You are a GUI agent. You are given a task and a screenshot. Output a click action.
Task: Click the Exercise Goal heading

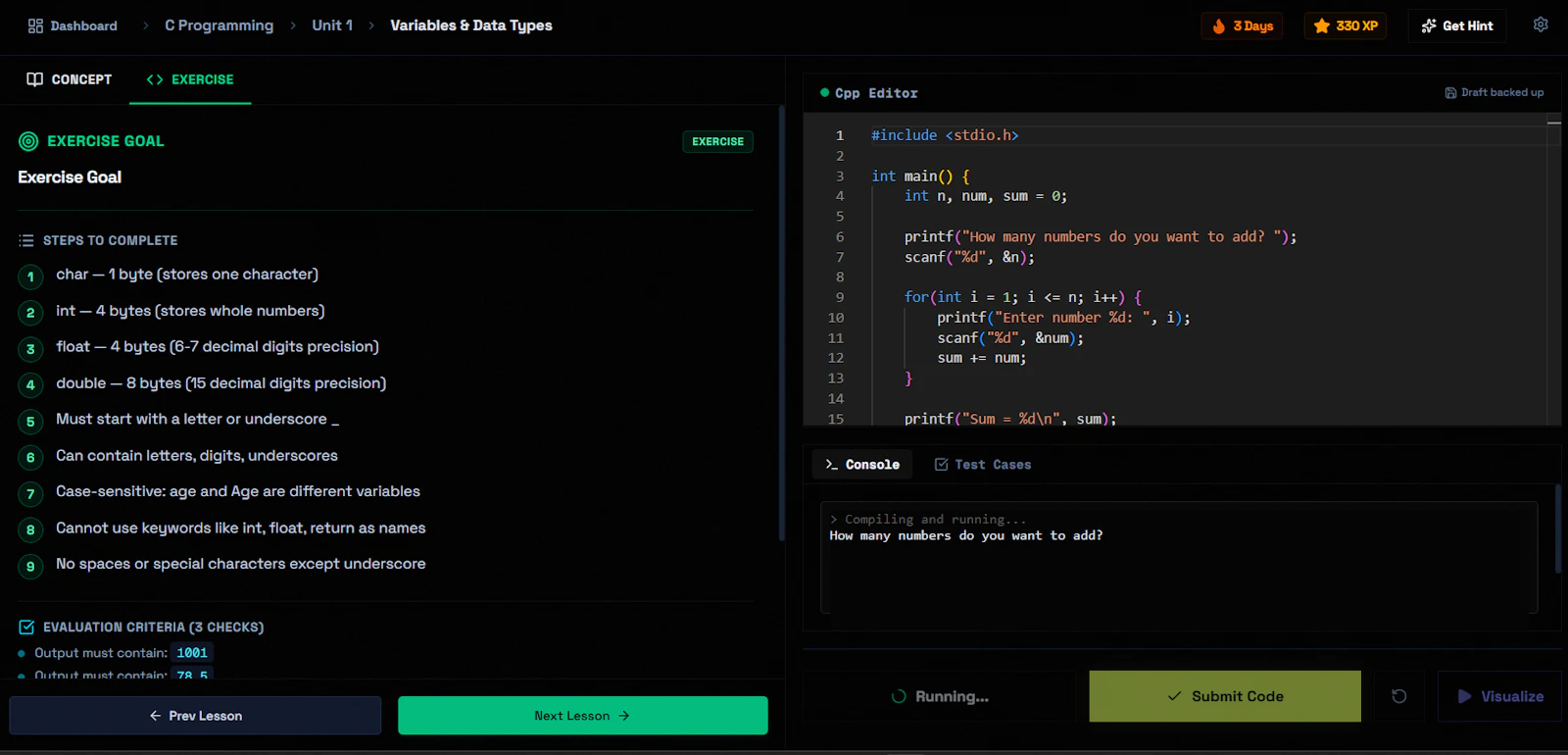click(70, 177)
